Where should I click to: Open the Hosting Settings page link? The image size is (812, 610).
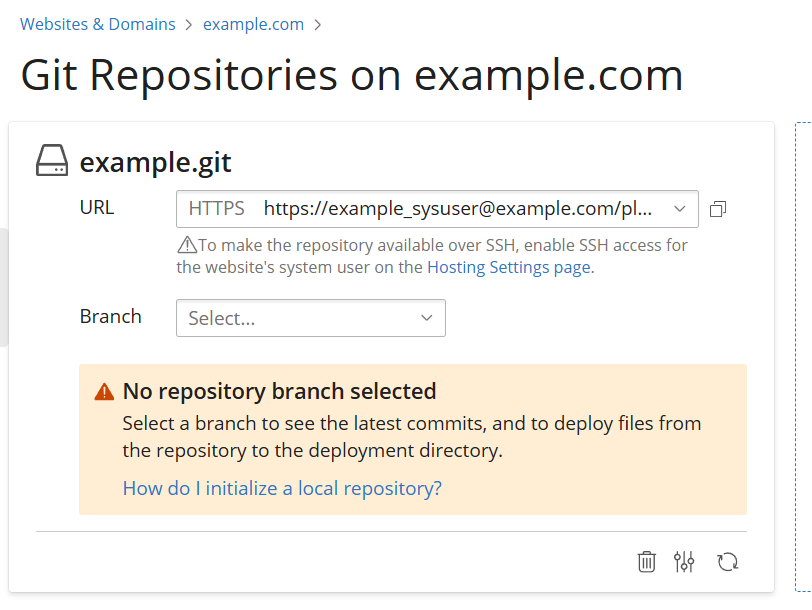pos(509,267)
